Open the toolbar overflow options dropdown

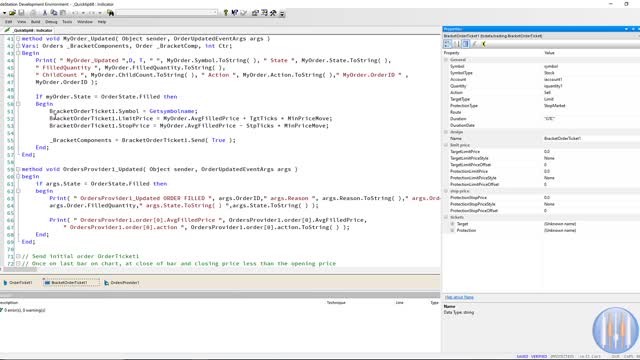282,13
